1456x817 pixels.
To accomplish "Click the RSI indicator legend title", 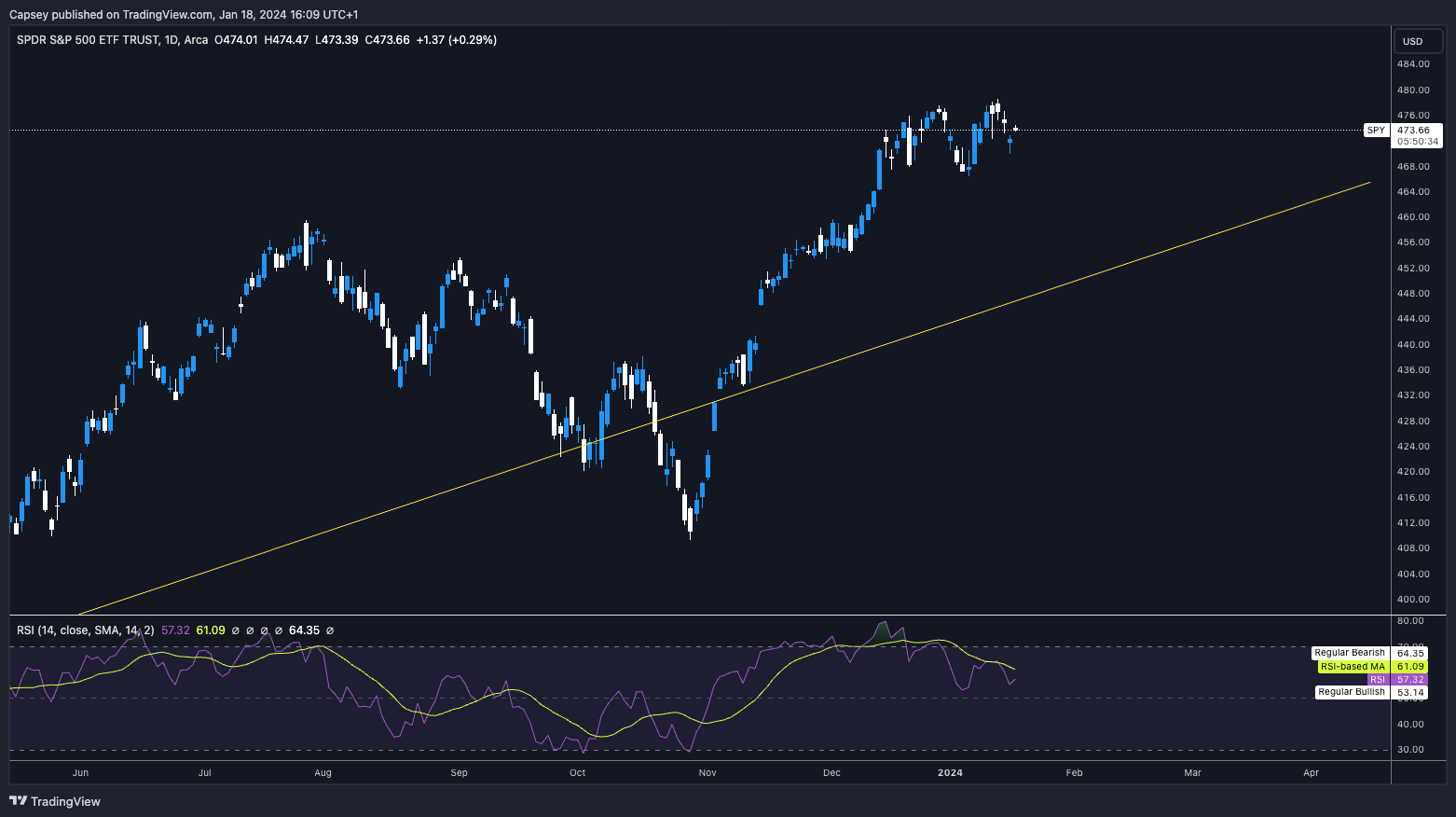I will [x=86, y=630].
